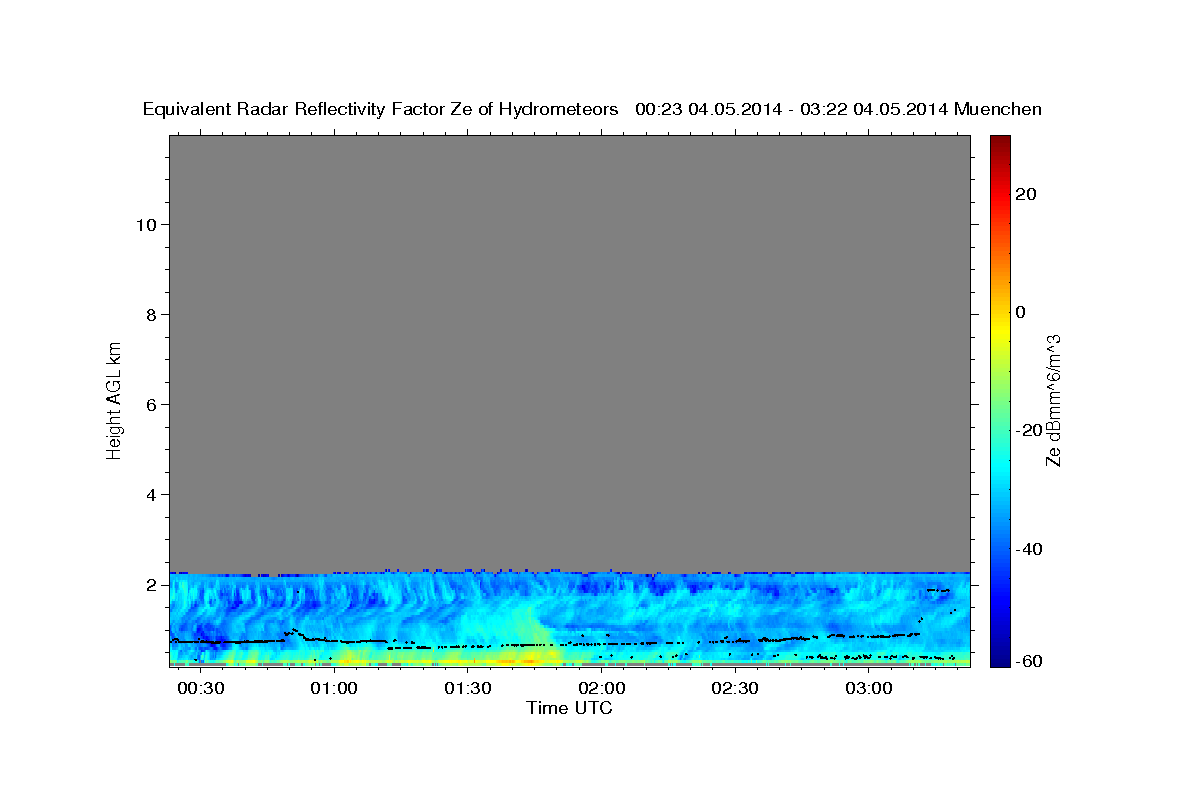Click the colorbar value '20'

coord(1026,194)
